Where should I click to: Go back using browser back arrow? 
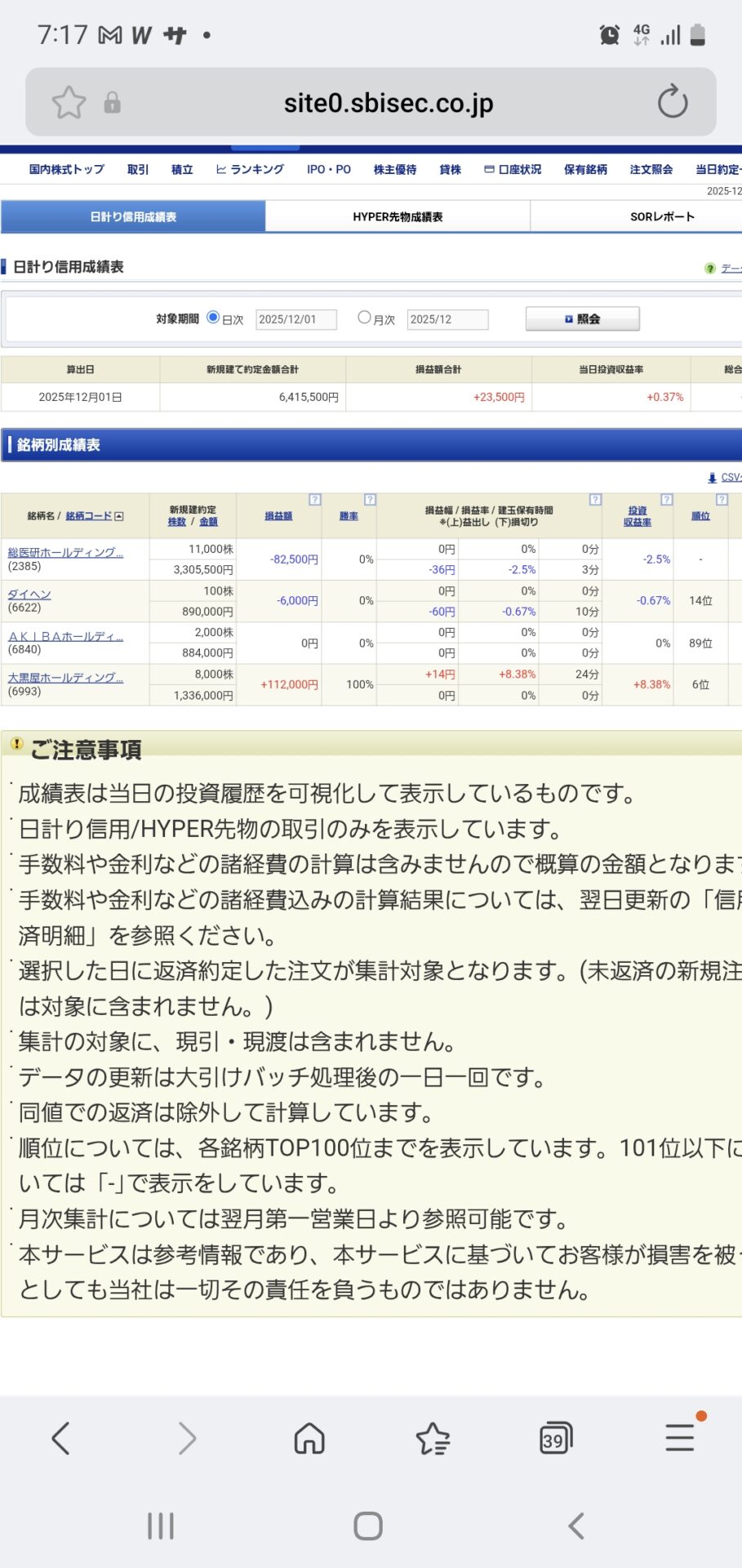pos(61,1438)
